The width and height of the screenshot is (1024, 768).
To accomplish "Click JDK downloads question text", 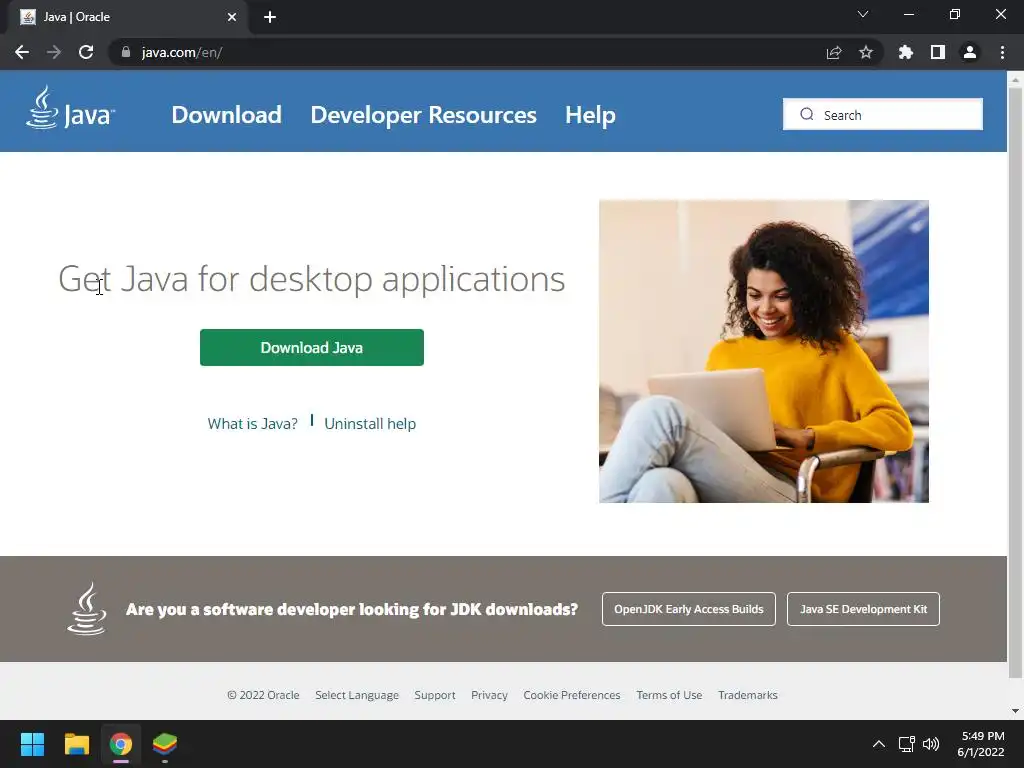I will (x=351, y=609).
